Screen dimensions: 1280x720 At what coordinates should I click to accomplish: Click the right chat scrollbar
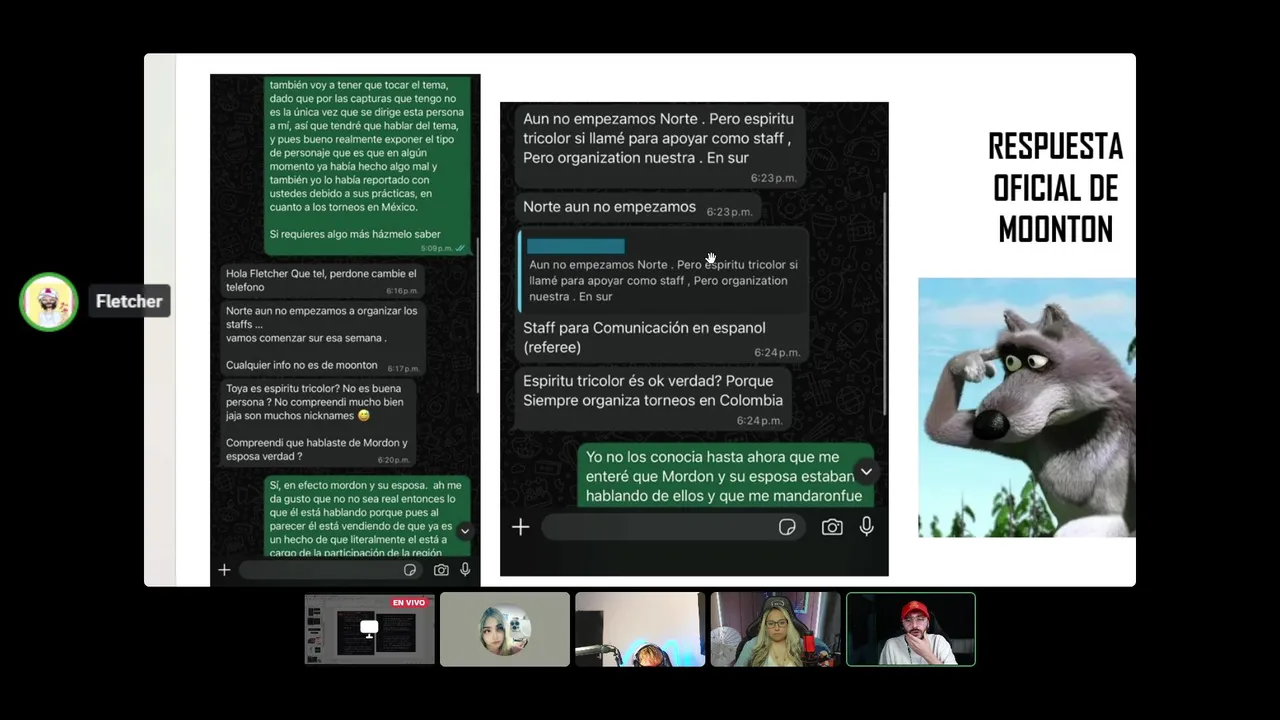coord(884,305)
